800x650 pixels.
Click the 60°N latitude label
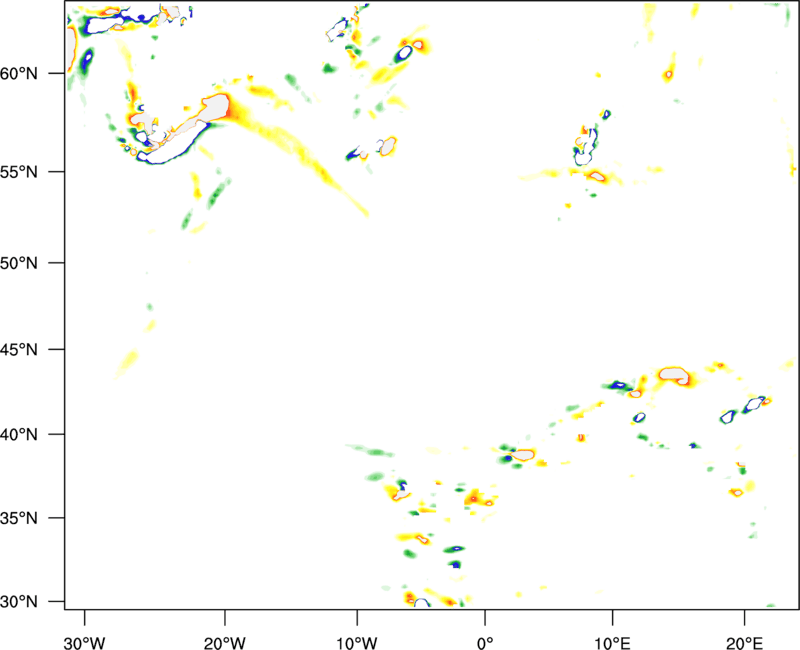[19, 74]
